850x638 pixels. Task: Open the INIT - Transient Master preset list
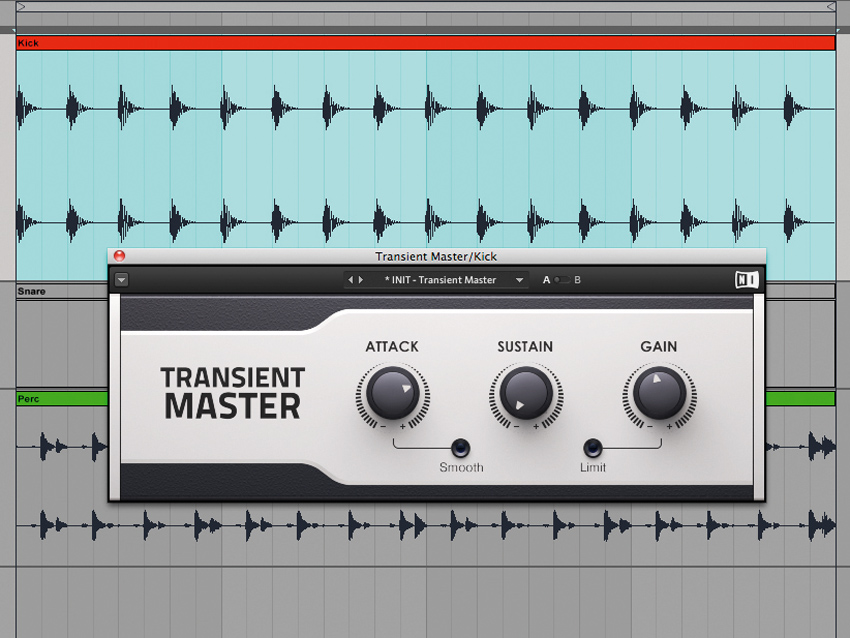519,280
